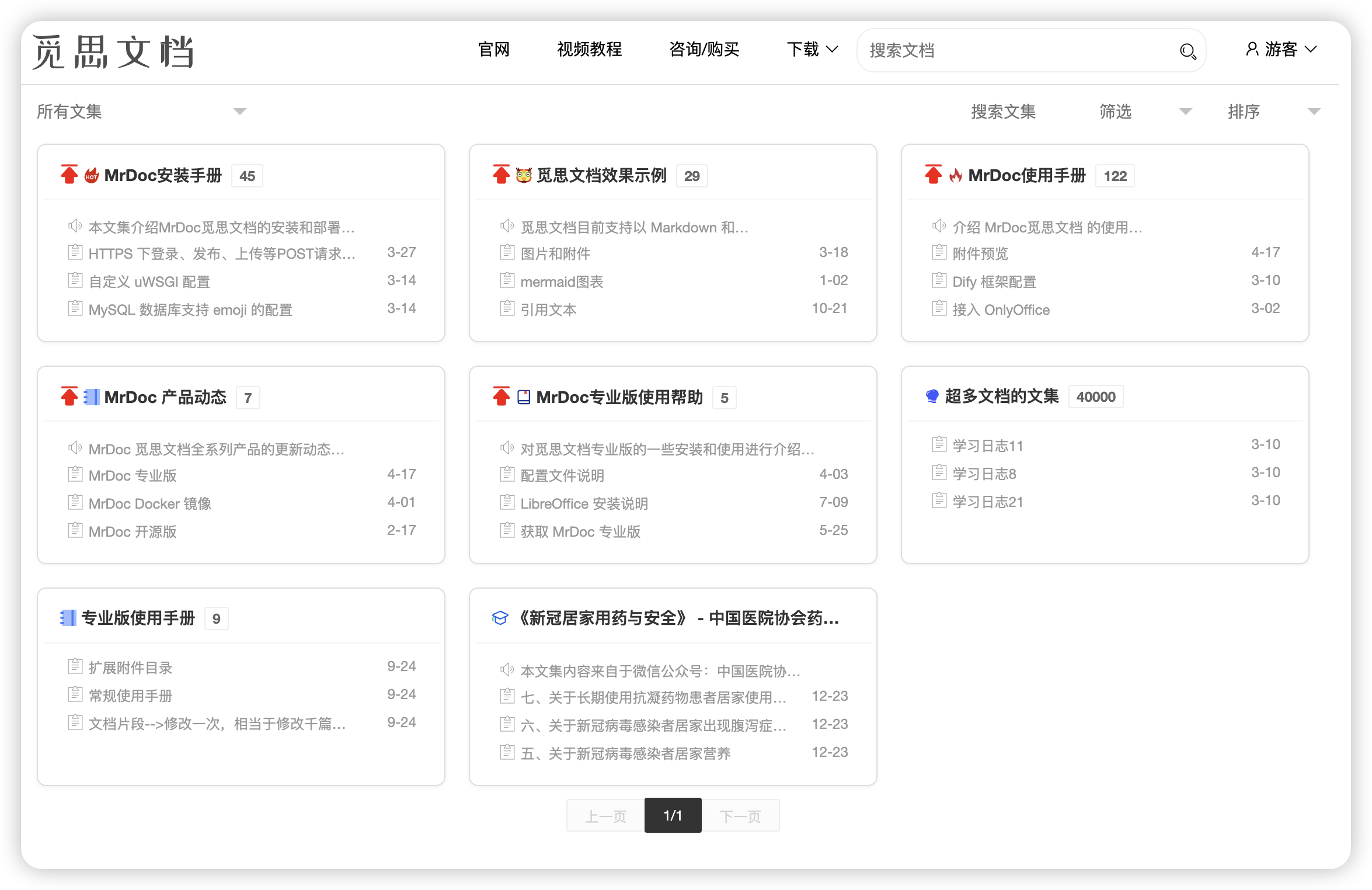
Task: Click the speaker icon in the MrDoc安装手册 description
Action: click(x=75, y=225)
